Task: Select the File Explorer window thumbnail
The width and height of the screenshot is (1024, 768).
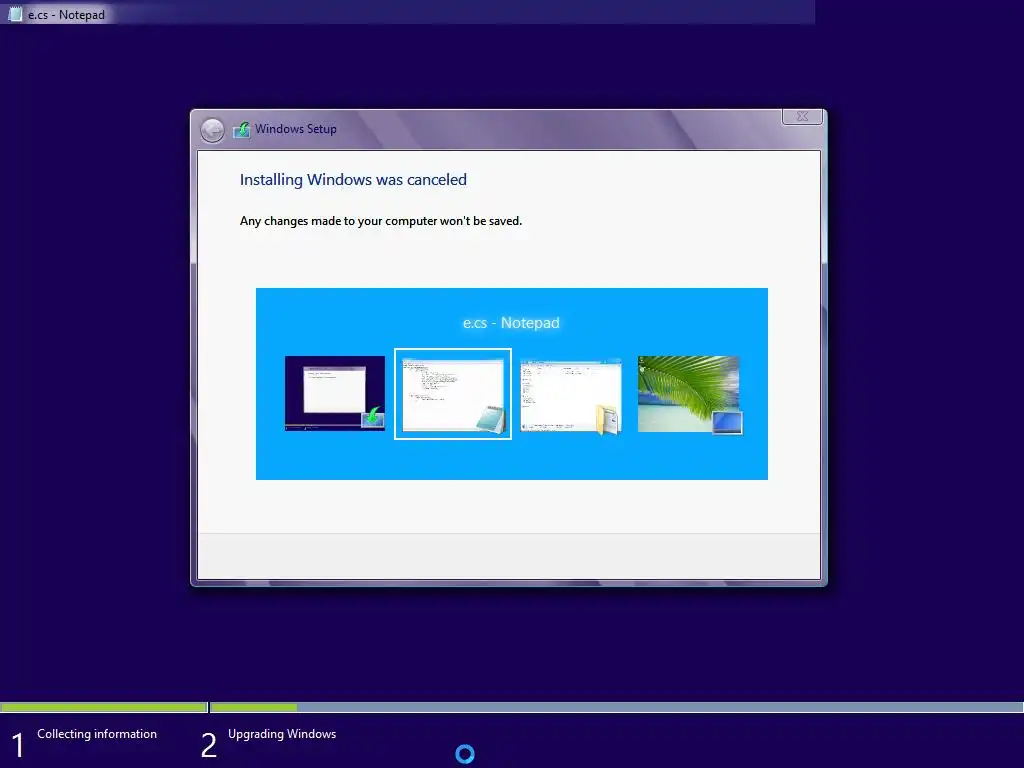Action: pos(571,394)
